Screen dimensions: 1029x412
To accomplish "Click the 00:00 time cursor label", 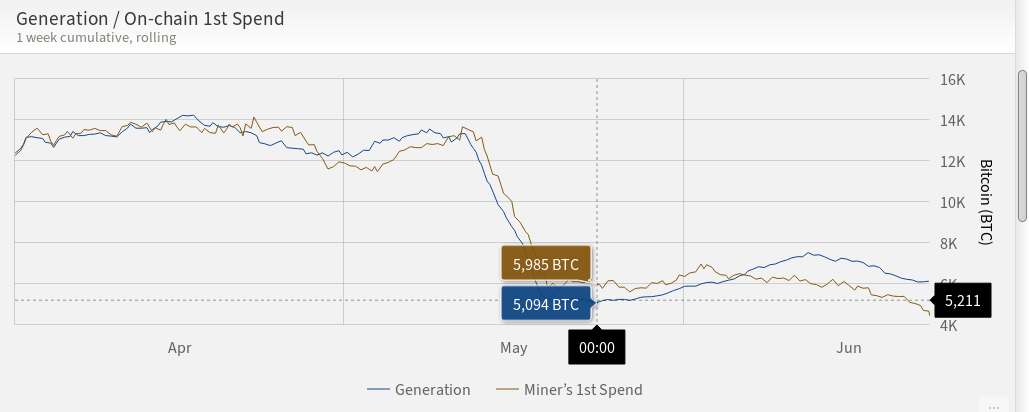I will pyautogui.click(x=597, y=346).
